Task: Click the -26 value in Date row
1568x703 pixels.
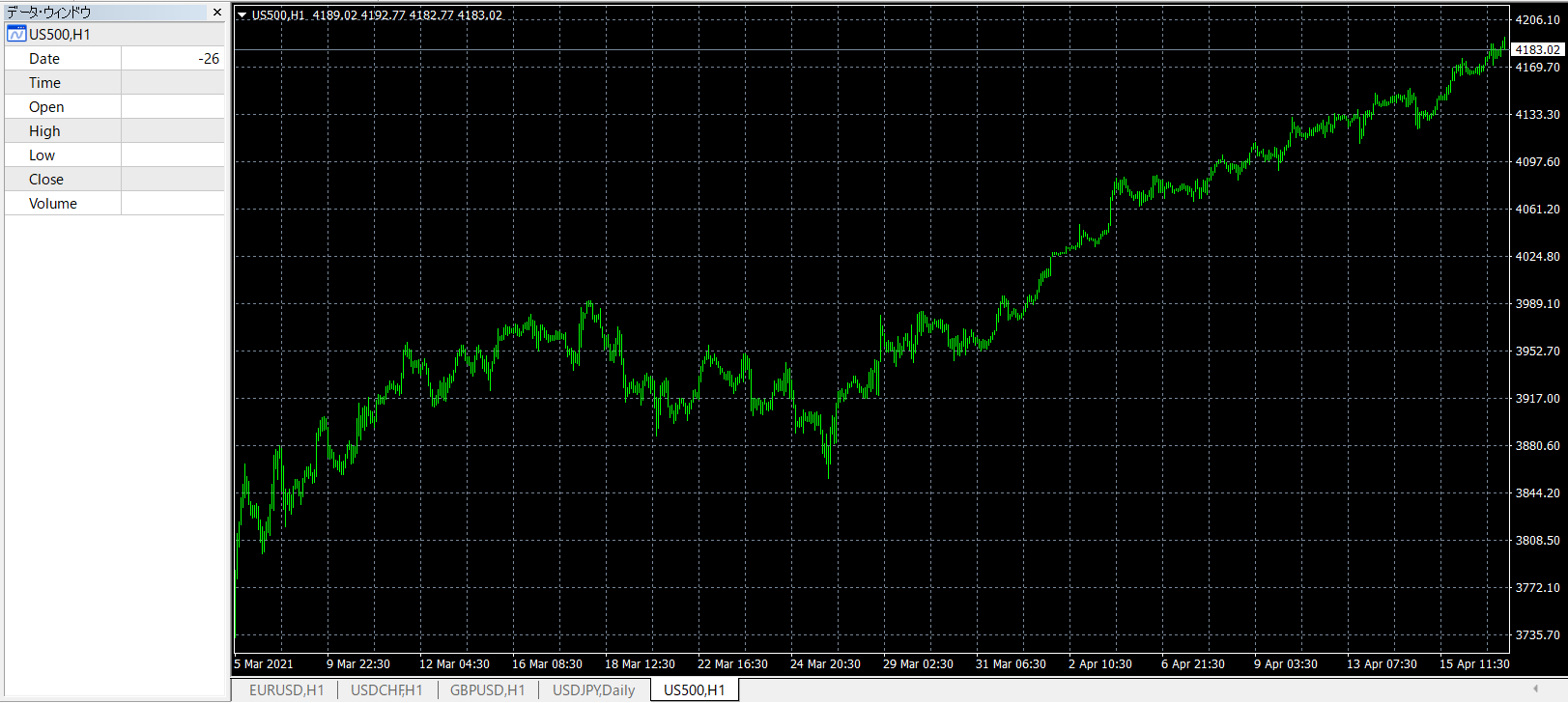Action: tap(209, 59)
